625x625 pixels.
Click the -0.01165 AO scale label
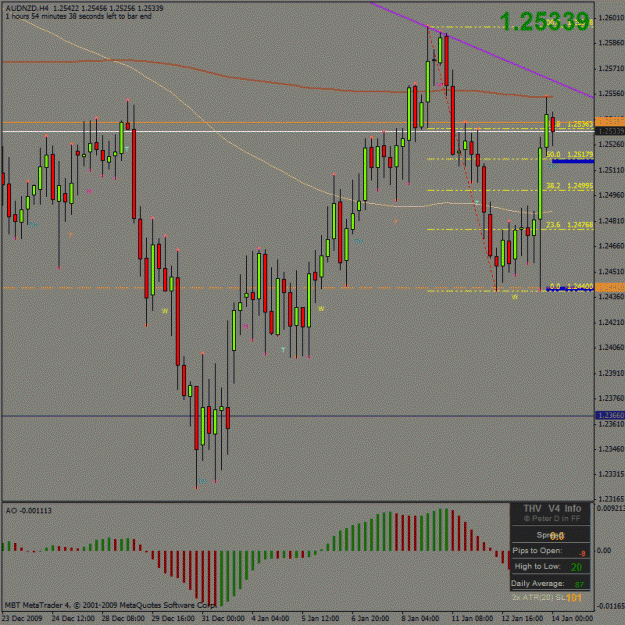[611, 606]
